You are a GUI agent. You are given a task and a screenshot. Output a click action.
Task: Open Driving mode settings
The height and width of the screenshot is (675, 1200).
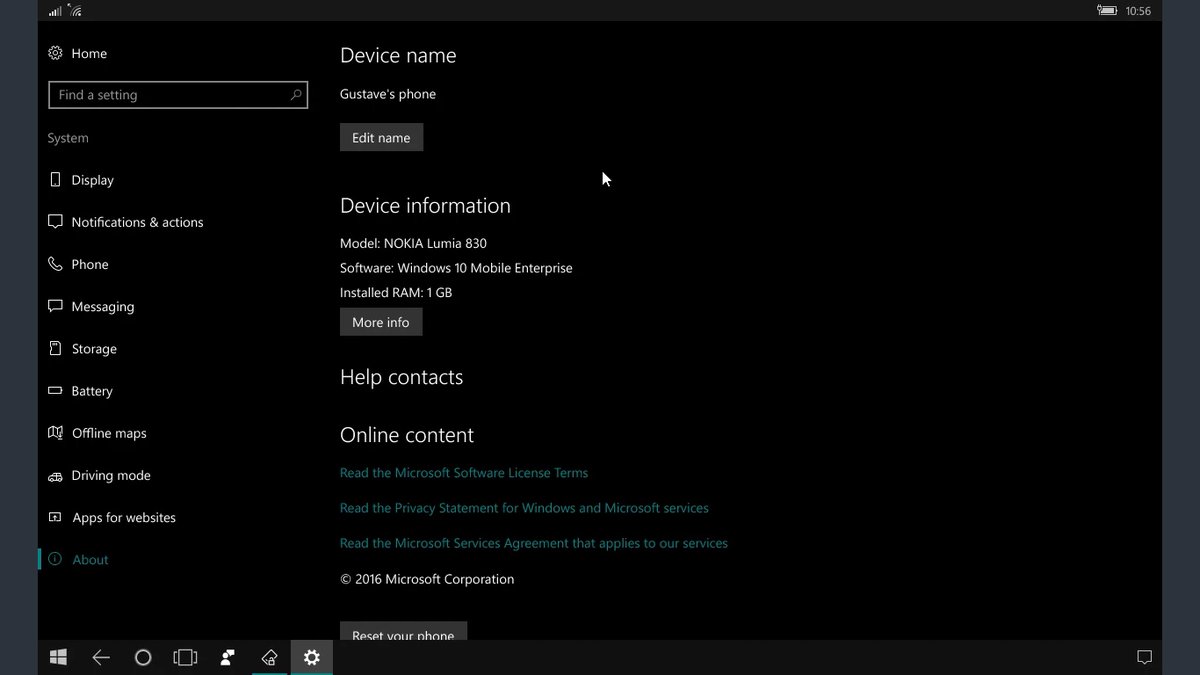coord(111,476)
